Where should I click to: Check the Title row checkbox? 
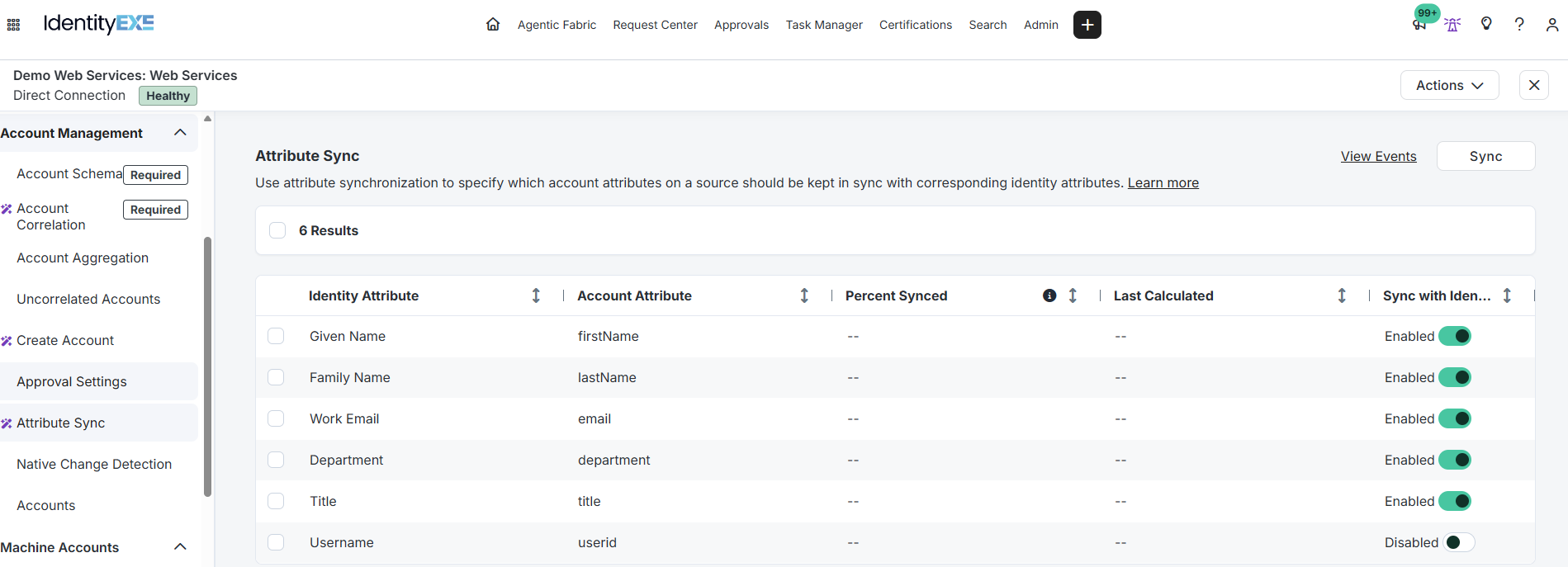(276, 501)
